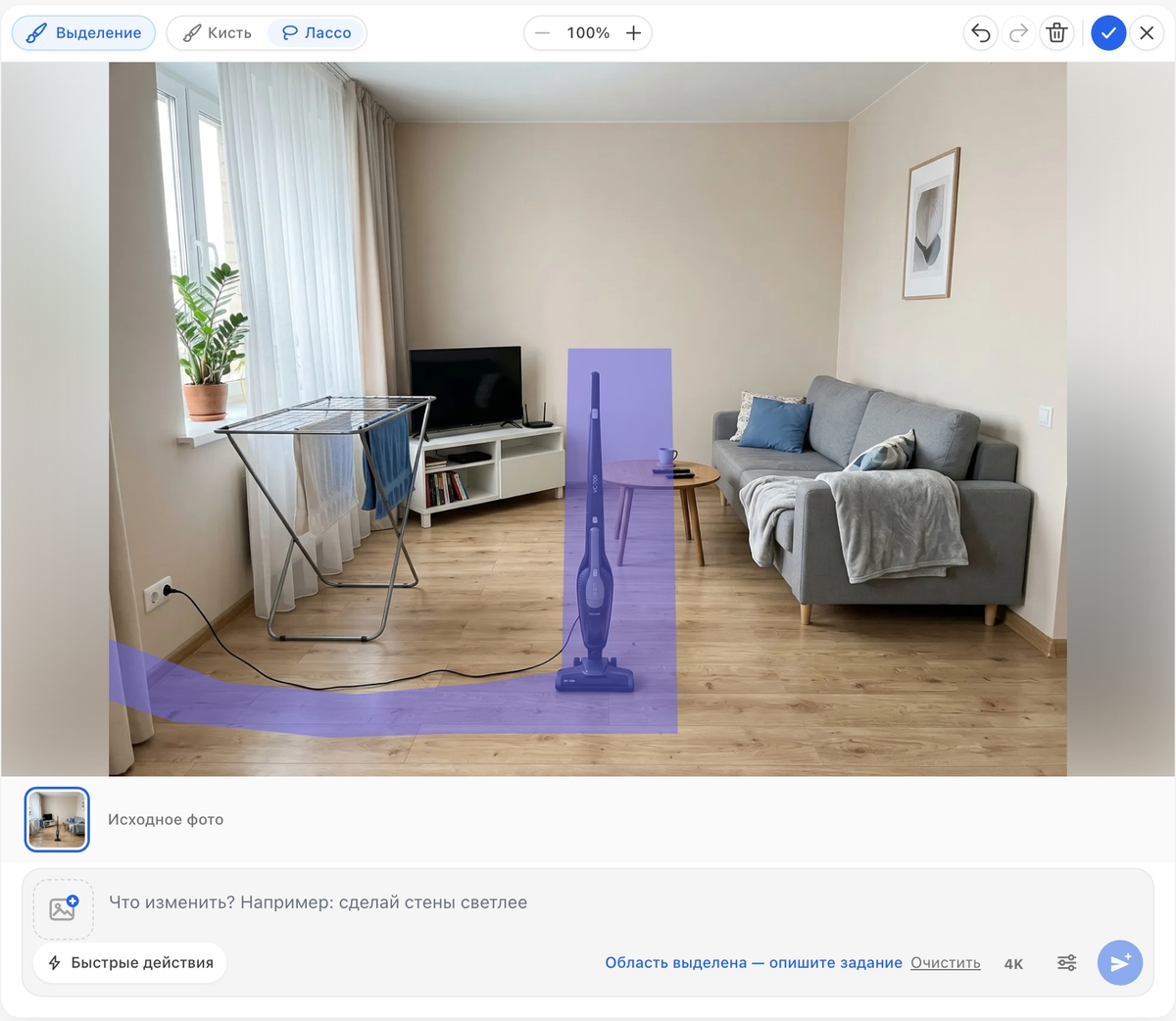Confirm selection with the blue checkmark
The image size is (1176, 1021).
1108,33
